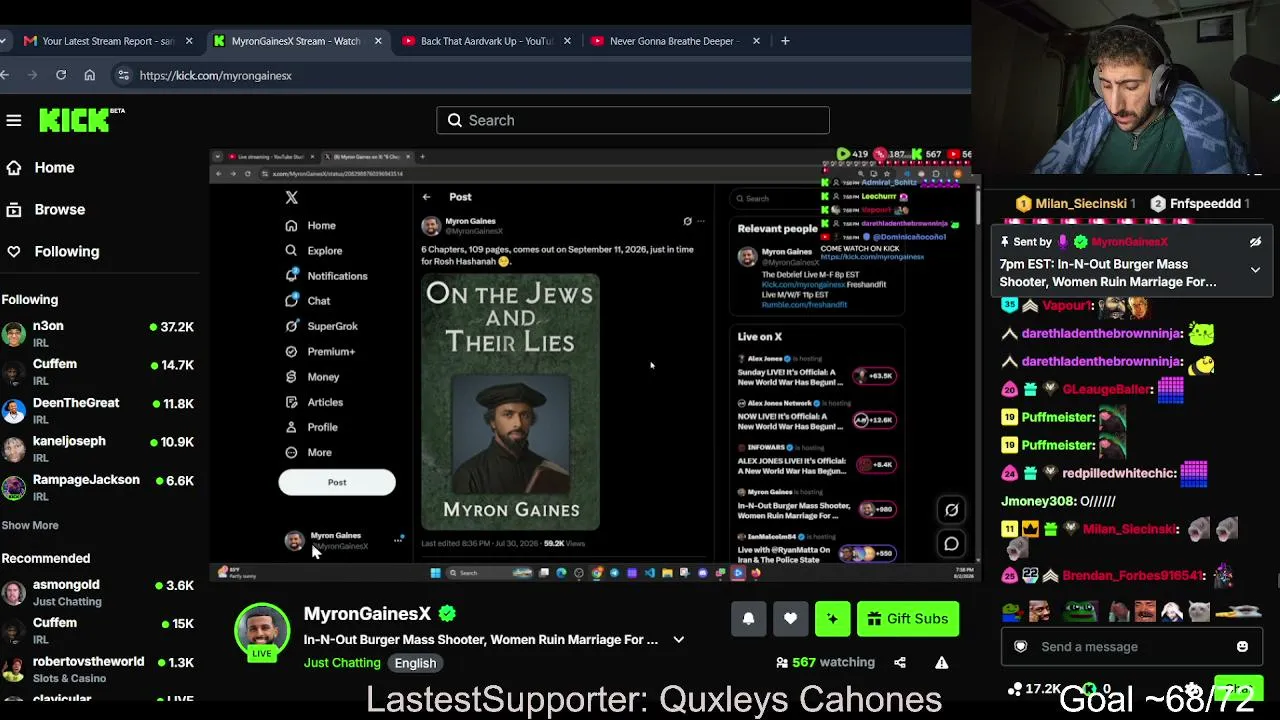
Task: Expand the pinned message chevron
Action: click(1255, 270)
